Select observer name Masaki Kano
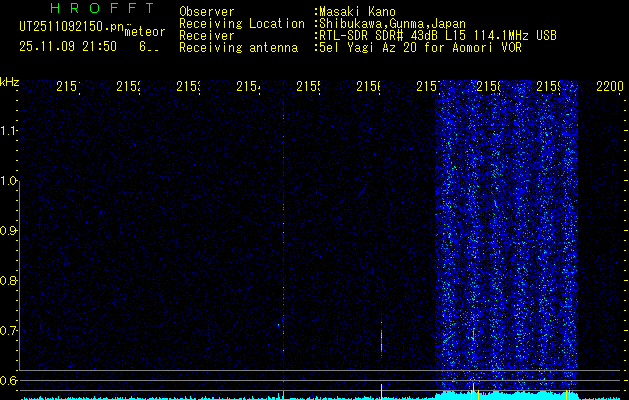 click(x=357, y=12)
